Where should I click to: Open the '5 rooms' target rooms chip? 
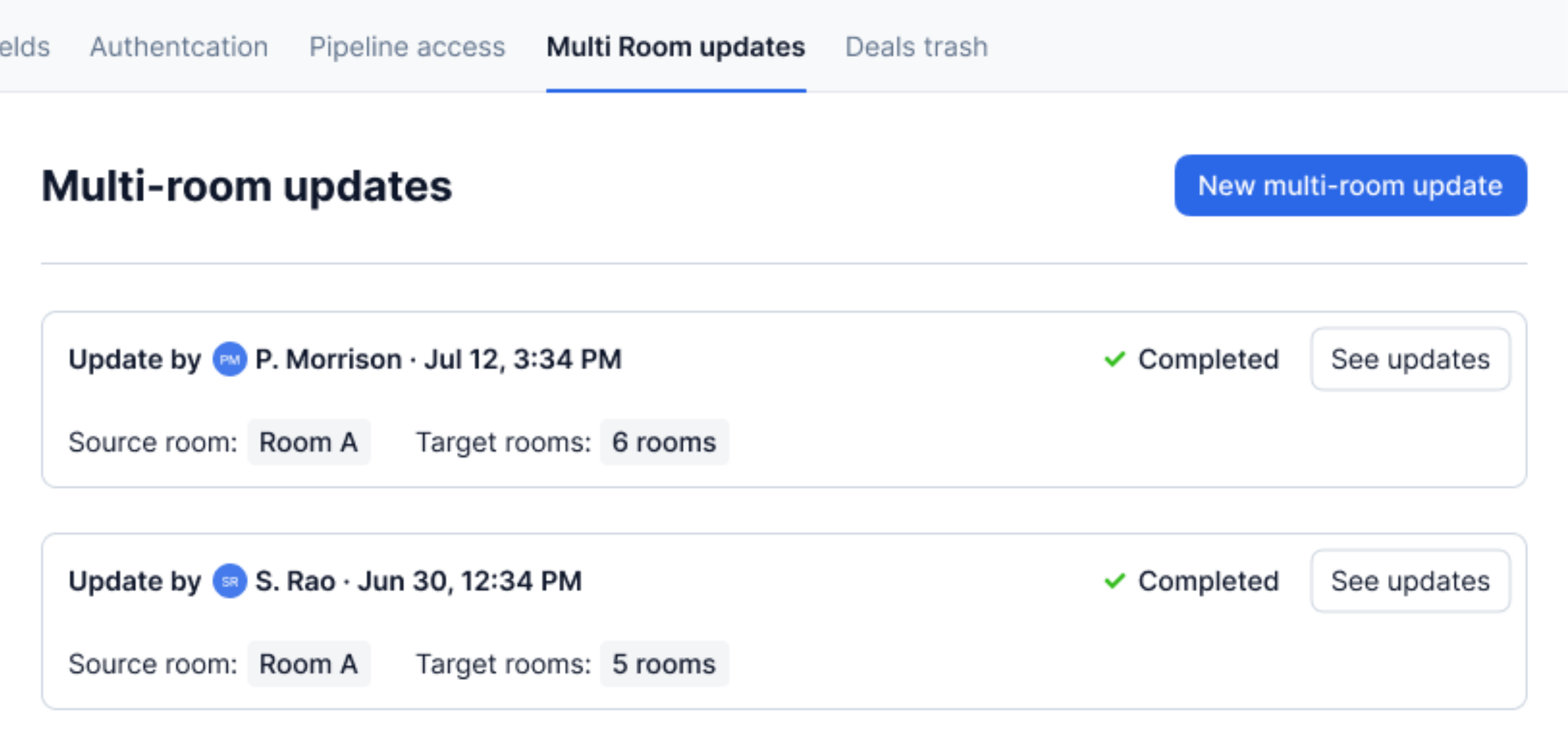pyautogui.click(x=664, y=664)
